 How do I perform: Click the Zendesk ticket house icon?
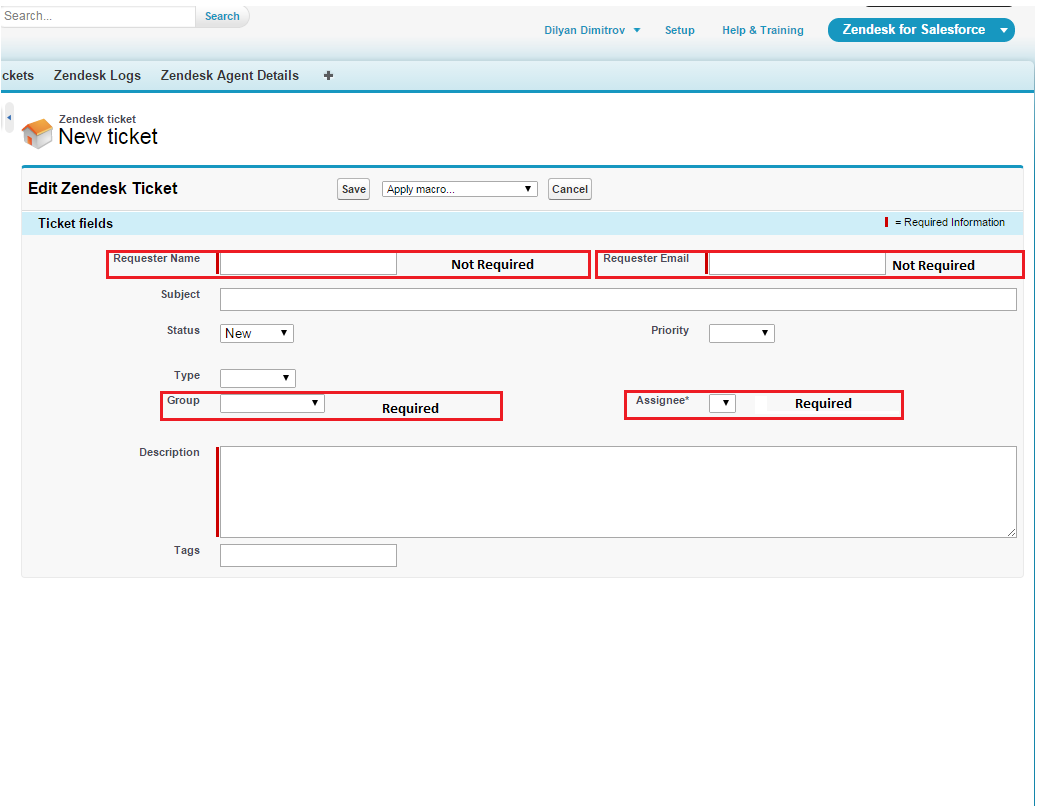[37, 133]
